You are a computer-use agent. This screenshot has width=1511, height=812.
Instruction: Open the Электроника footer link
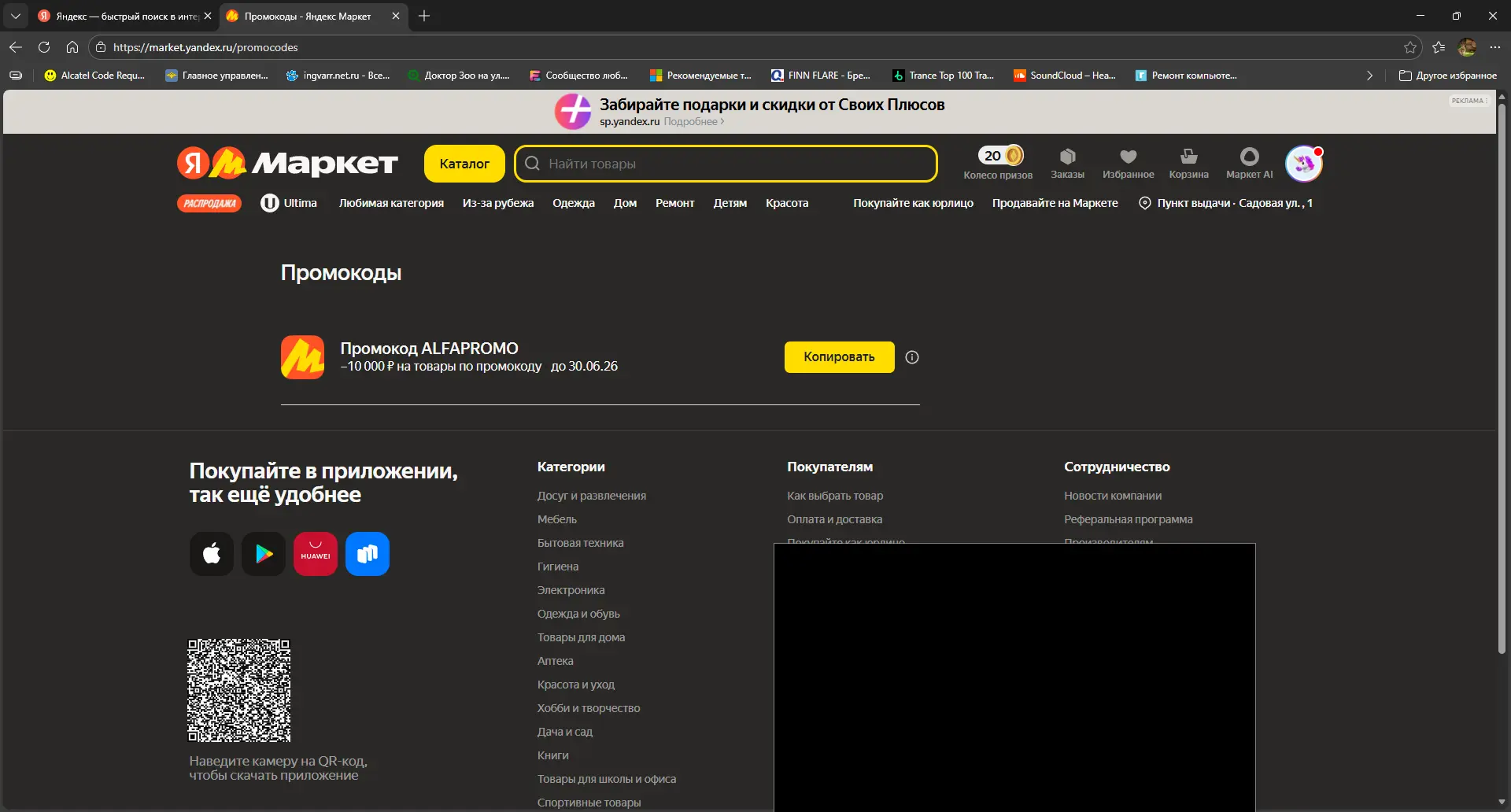[571, 590]
